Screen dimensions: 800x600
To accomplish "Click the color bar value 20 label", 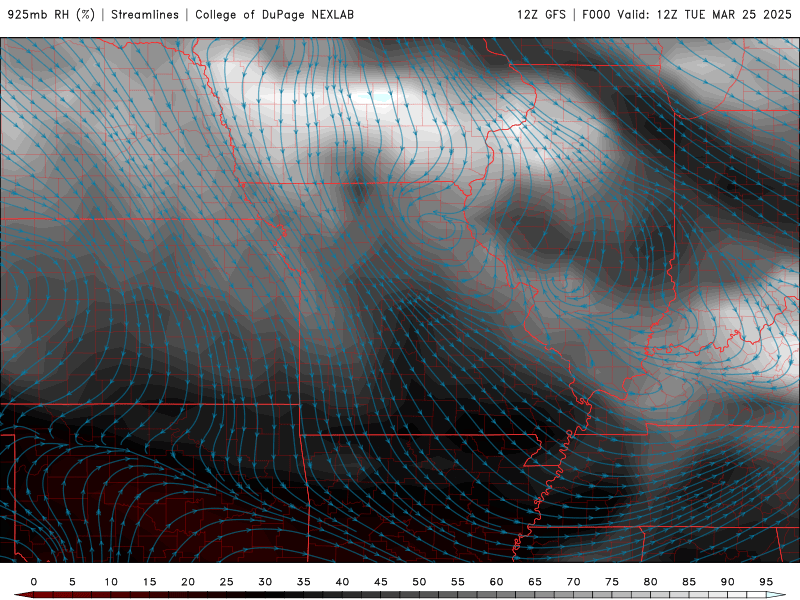I will [x=188, y=582].
